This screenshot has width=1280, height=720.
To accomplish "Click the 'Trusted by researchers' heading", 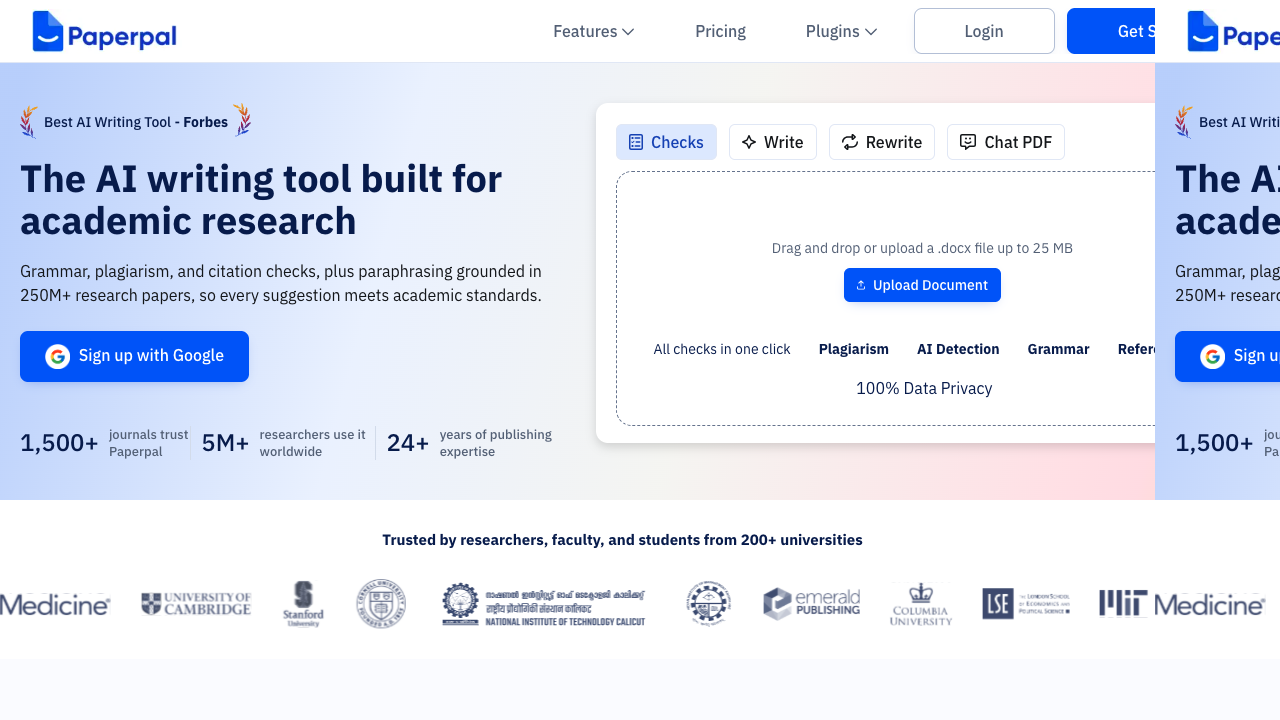I will pos(622,540).
